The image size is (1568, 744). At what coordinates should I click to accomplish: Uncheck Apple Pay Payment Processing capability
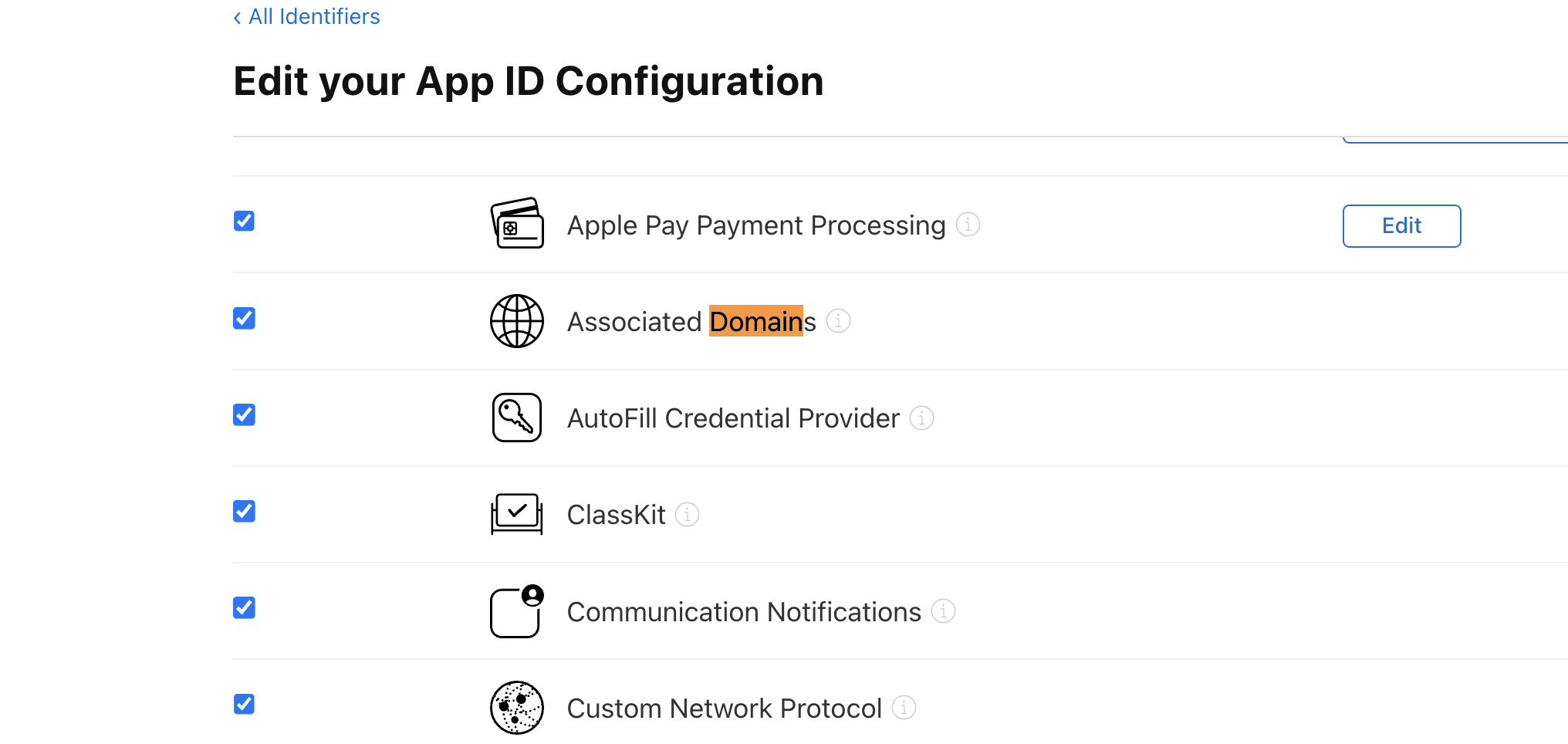(x=244, y=222)
